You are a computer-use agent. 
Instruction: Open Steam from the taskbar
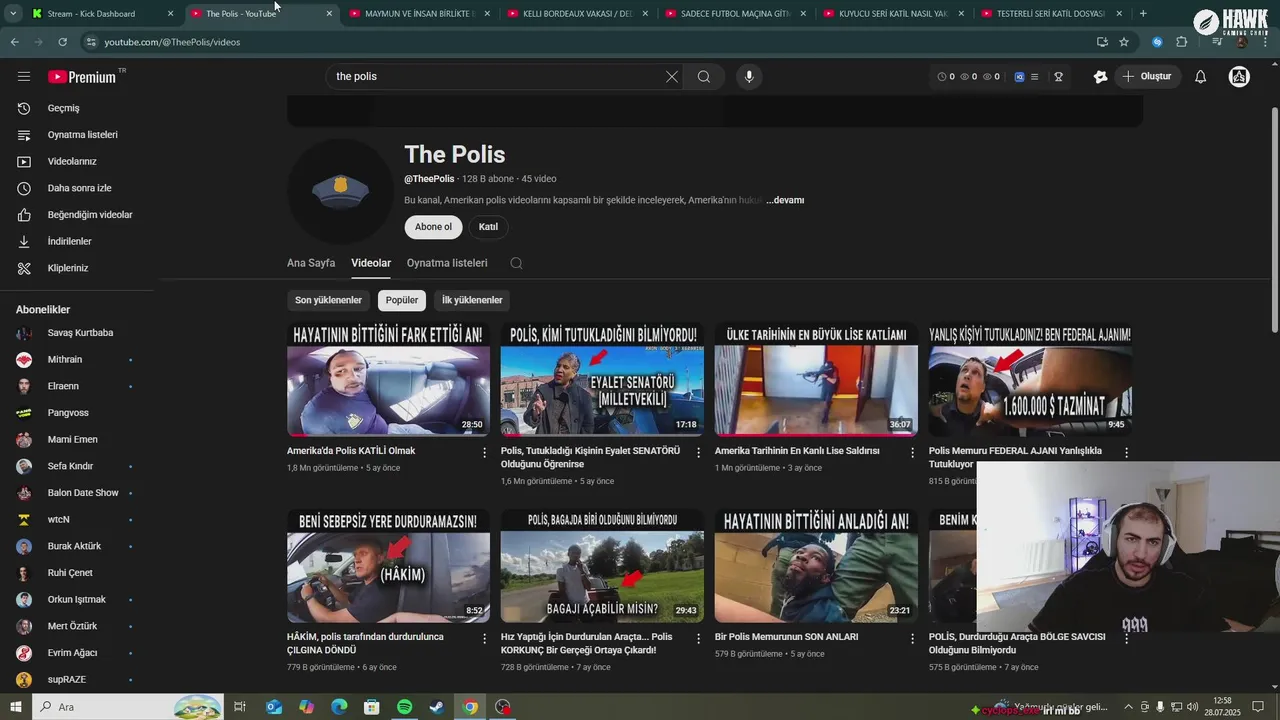pyautogui.click(x=437, y=707)
